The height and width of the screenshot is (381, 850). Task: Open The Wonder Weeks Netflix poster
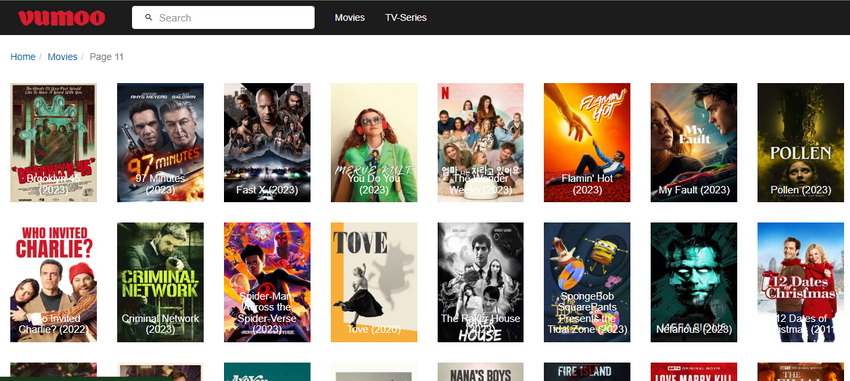480,142
